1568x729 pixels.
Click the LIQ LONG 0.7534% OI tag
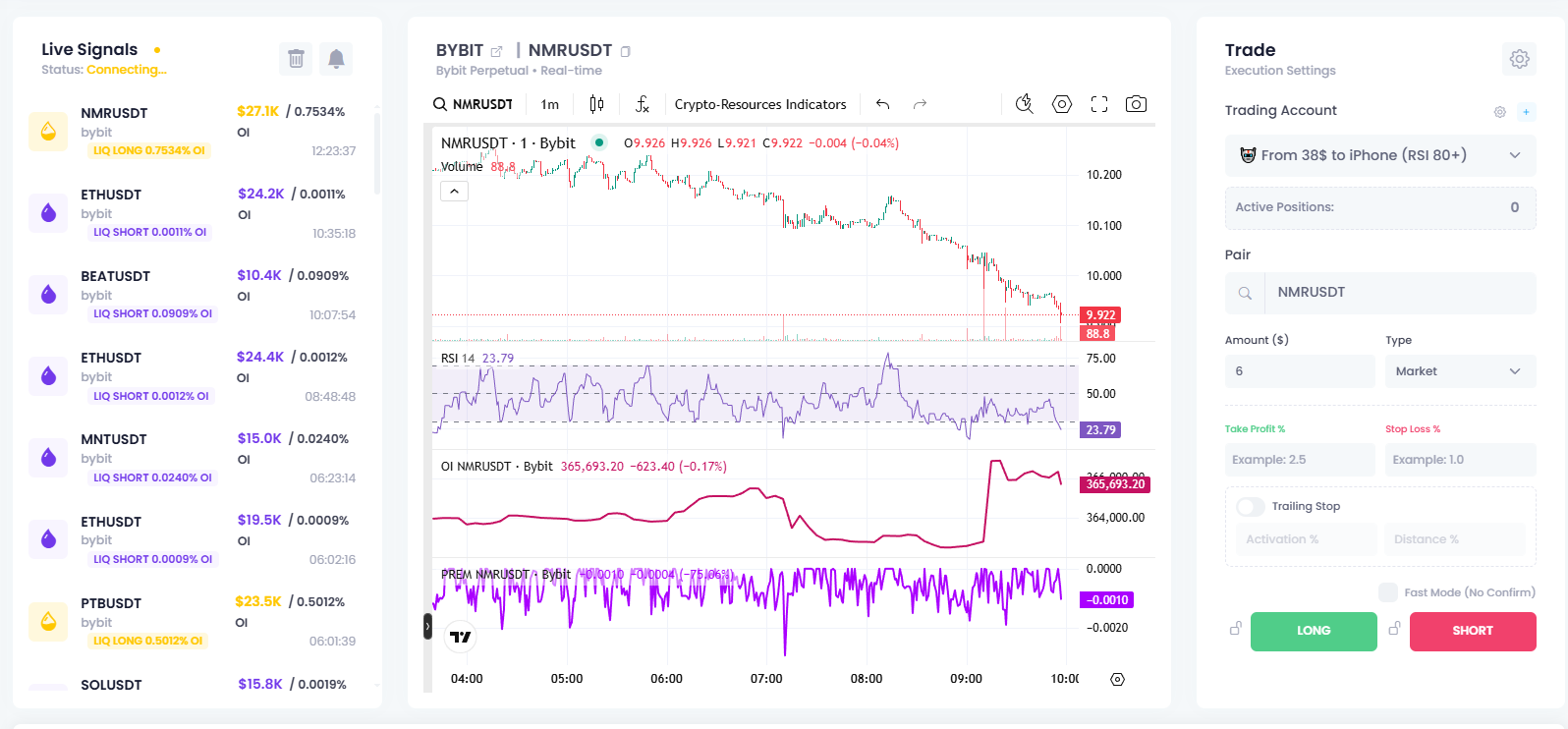coord(148,150)
